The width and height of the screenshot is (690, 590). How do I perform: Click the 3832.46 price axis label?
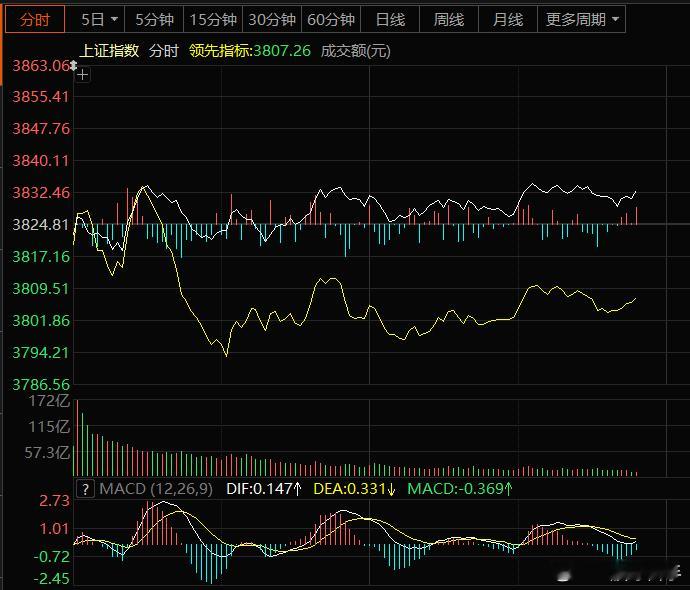41,193
